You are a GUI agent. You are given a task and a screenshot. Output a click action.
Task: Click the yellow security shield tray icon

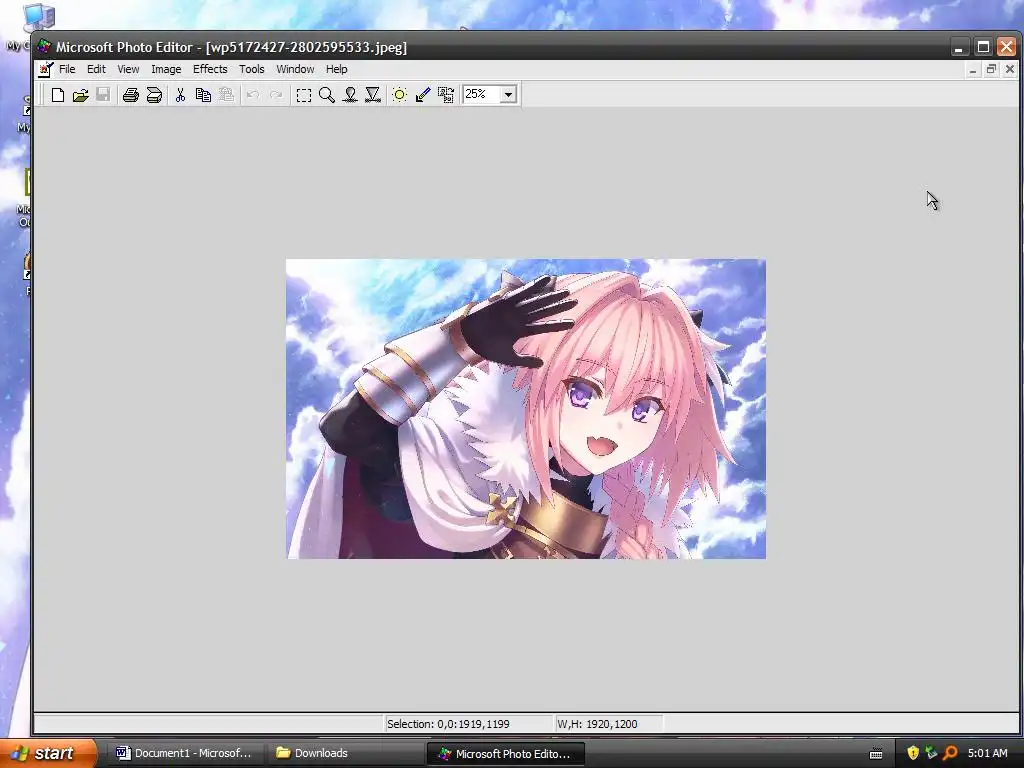pos(913,753)
